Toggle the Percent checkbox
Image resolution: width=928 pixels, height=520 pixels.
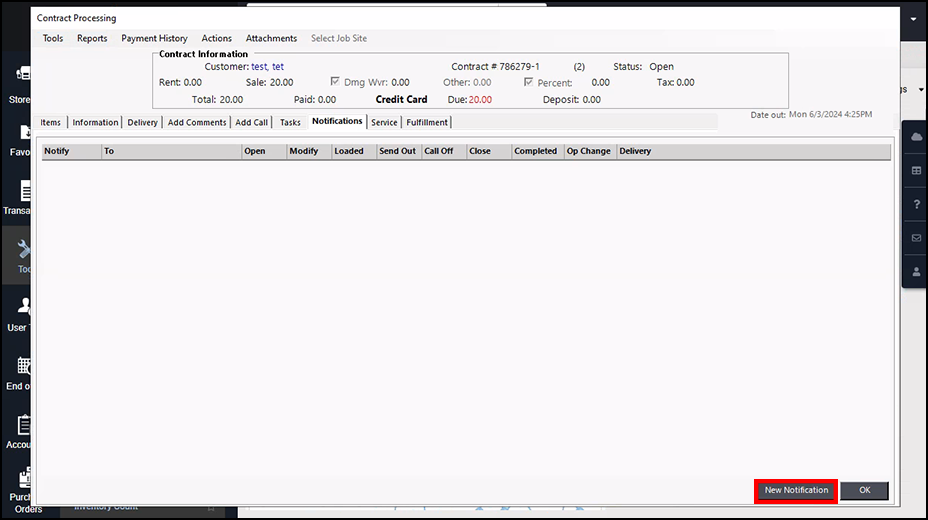(529, 82)
